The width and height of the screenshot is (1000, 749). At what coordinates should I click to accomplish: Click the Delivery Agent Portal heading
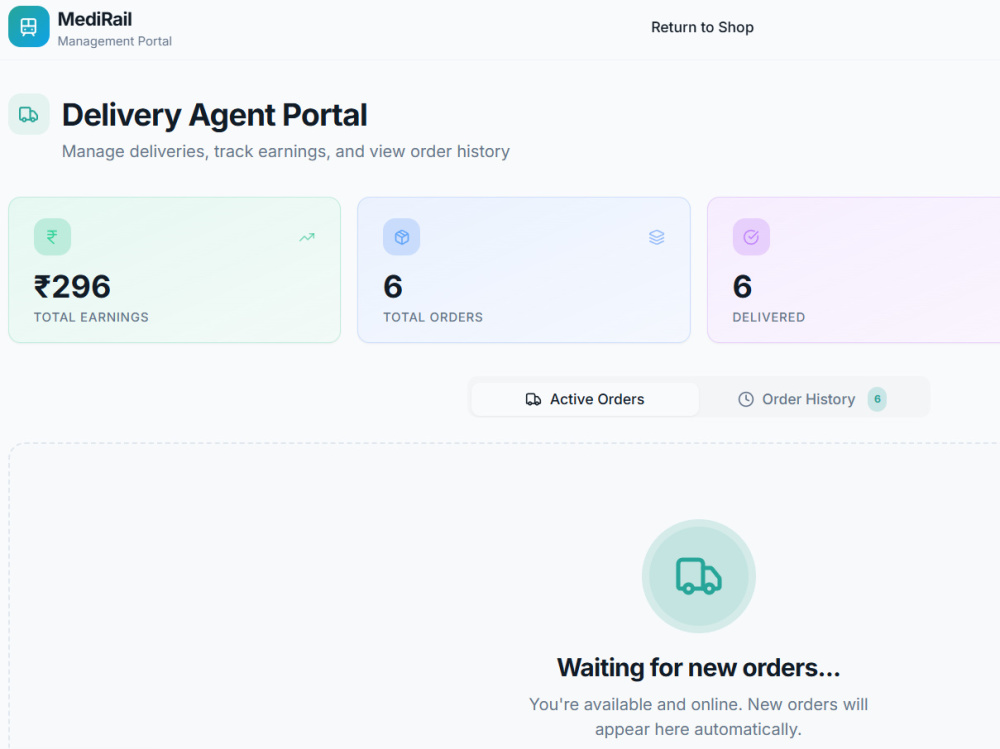click(214, 115)
